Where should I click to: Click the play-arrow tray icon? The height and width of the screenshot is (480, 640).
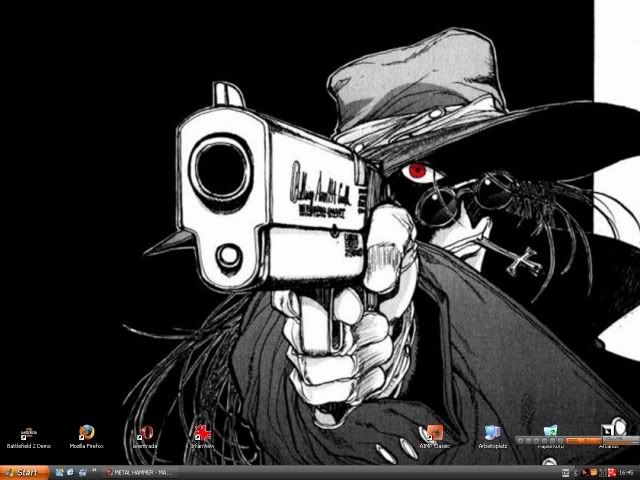(x=585, y=473)
